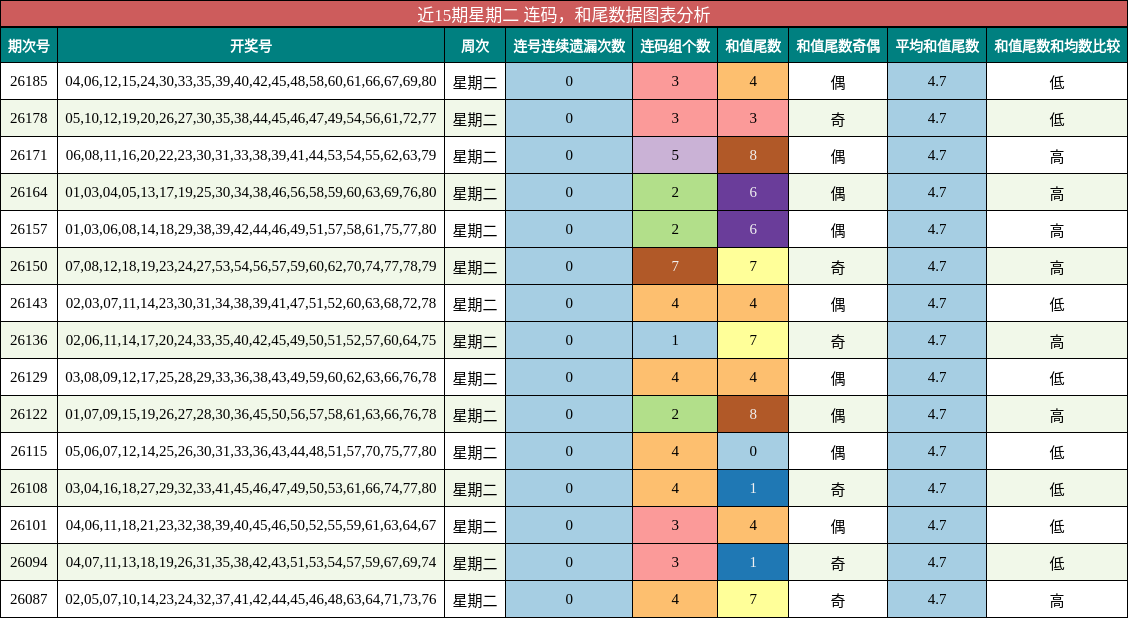Select period number 26122
This screenshot has width=1128, height=618.
(x=29, y=414)
